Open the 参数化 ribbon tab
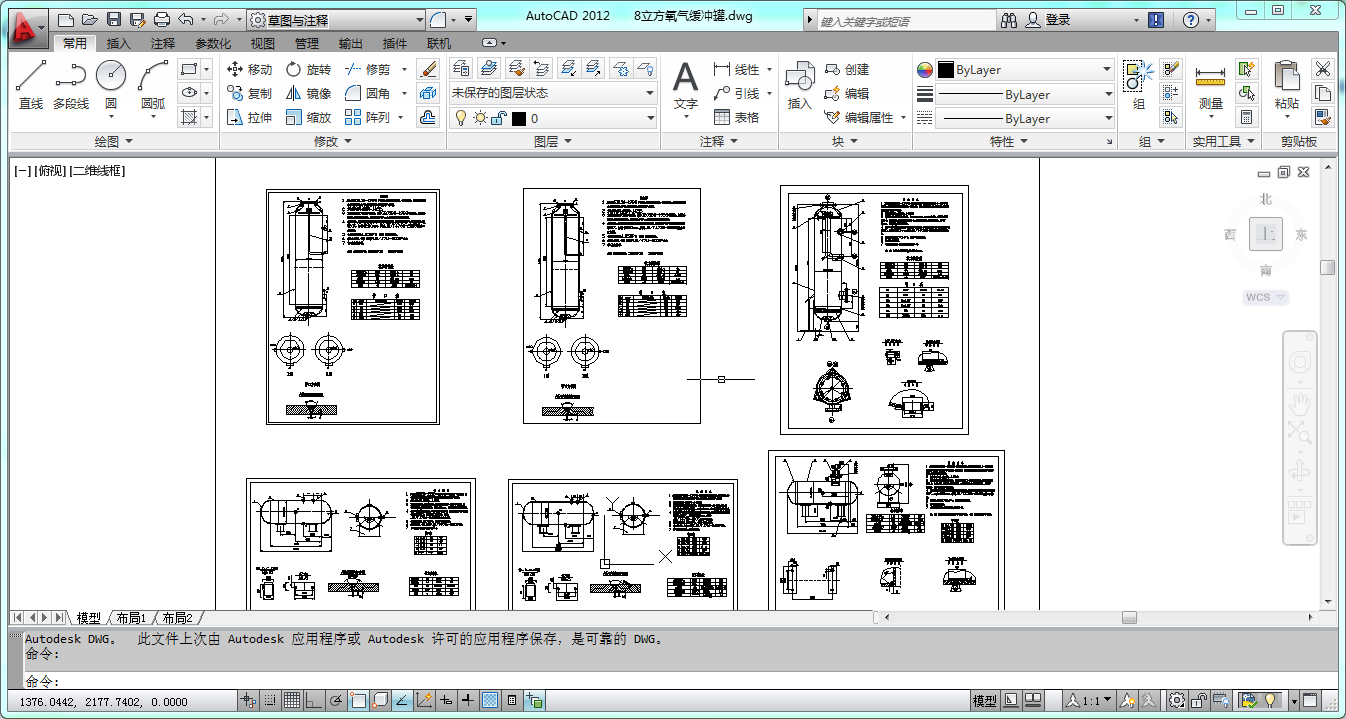The image size is (1346, 719). pos(213,43)
